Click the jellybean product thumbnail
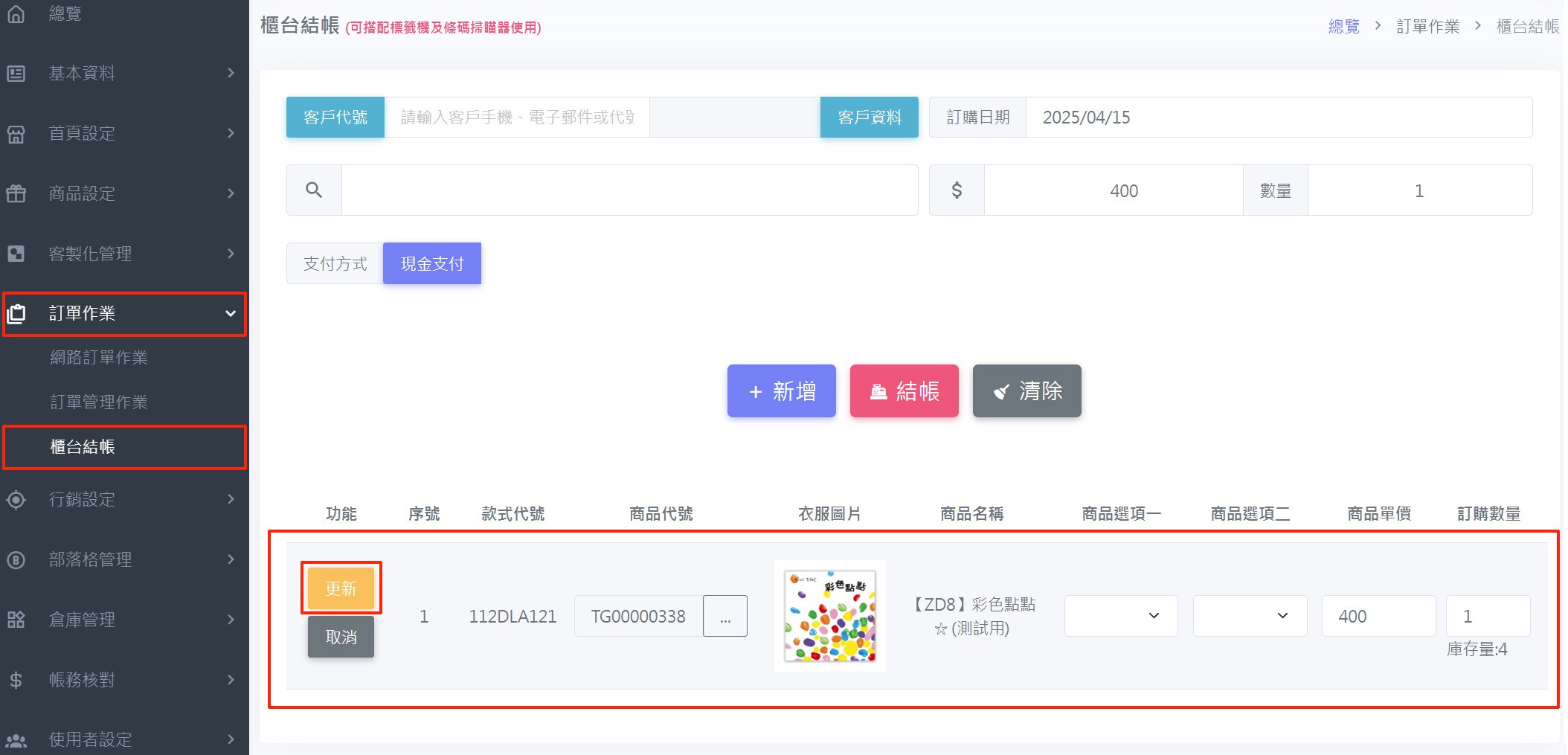The height and width of the screenshot is (755, 1568). point(829,616)
